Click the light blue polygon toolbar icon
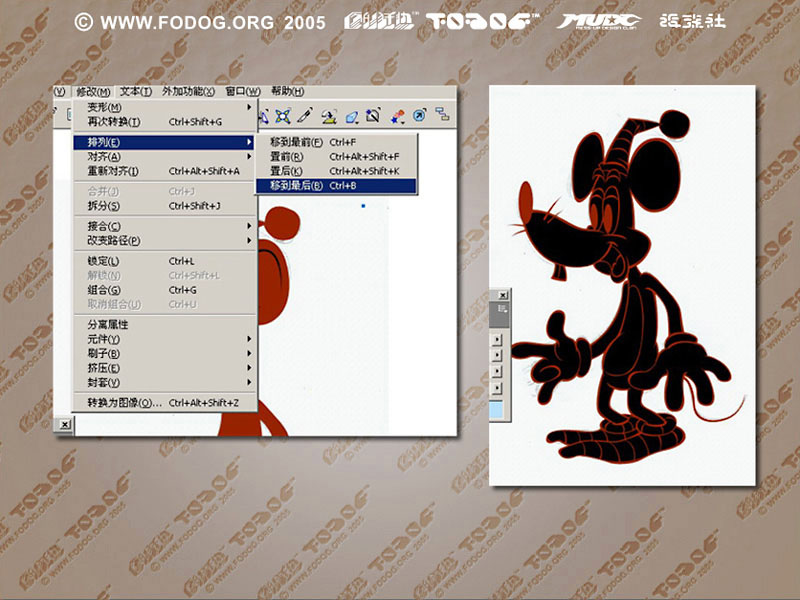 coord(351,117)
